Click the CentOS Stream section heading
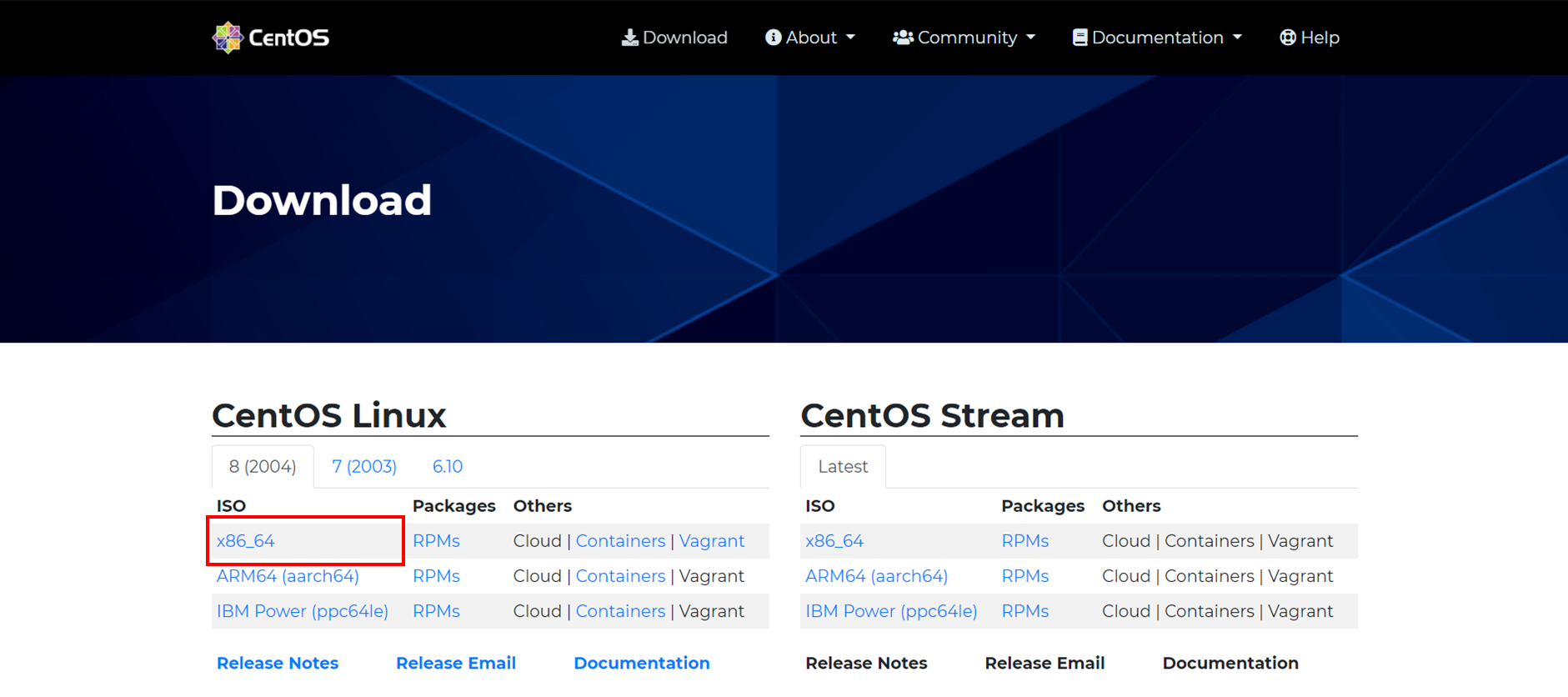Viewport: 1568px width, 697px height. 933,415
